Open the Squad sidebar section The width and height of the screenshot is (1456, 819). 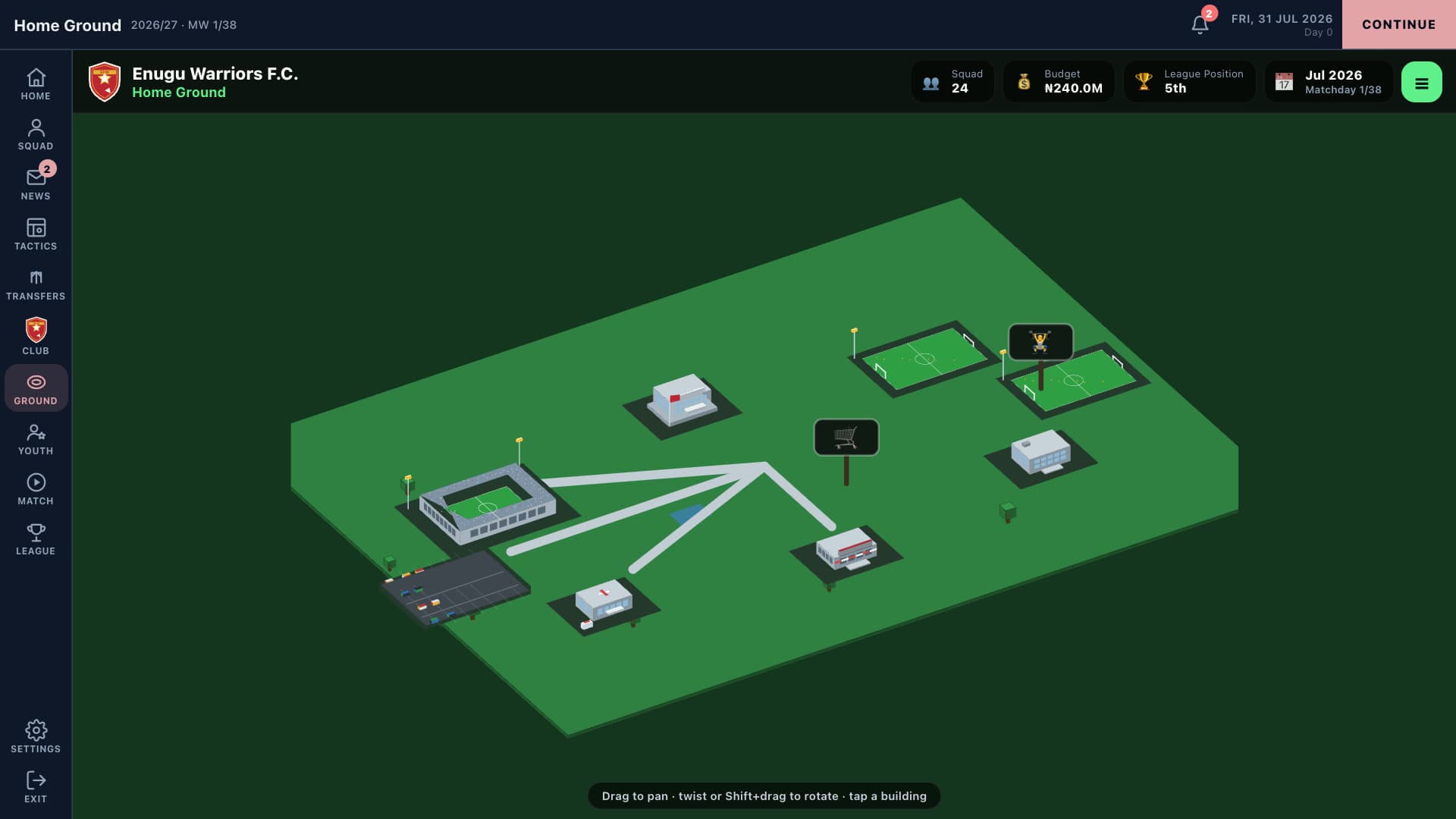click(x=36, y=135)
